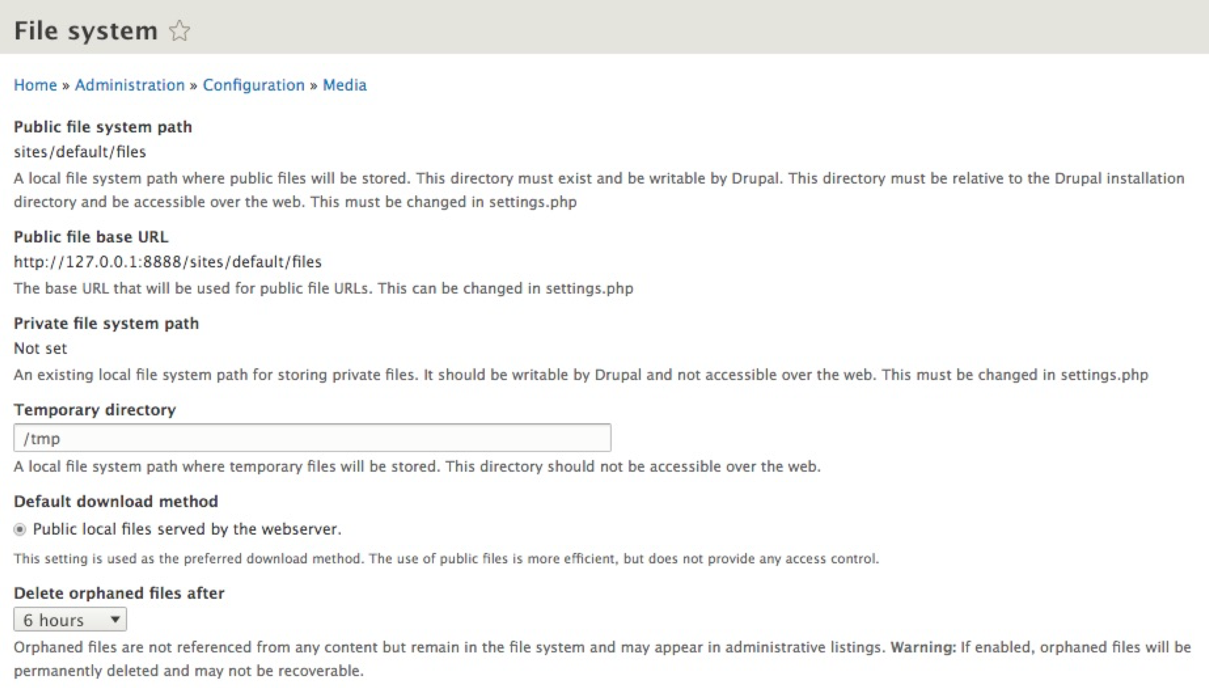The image size is (1209, 688).
Task: Click the File system page heading
Action: 86,32
